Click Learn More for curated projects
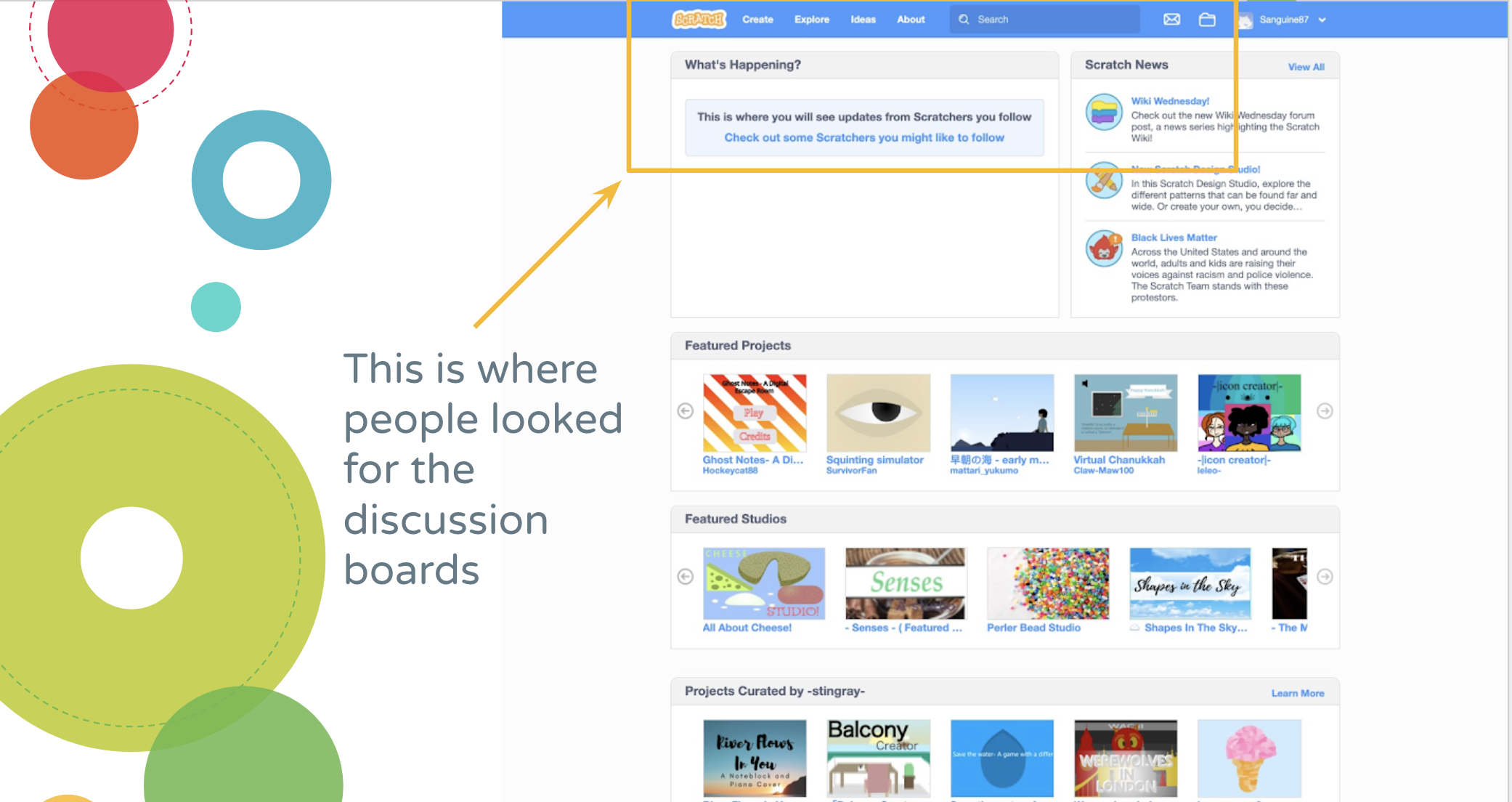The height and width of the screenshot is (802, 1512). coord(1297,693)
